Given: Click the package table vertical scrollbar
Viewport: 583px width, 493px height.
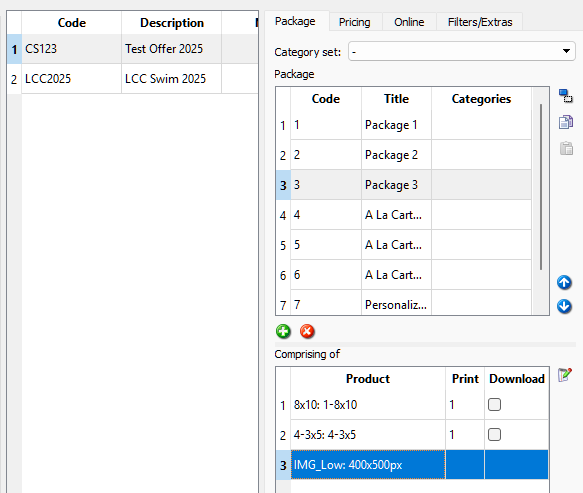Looking at the screenshot, I should pos(541,187).
